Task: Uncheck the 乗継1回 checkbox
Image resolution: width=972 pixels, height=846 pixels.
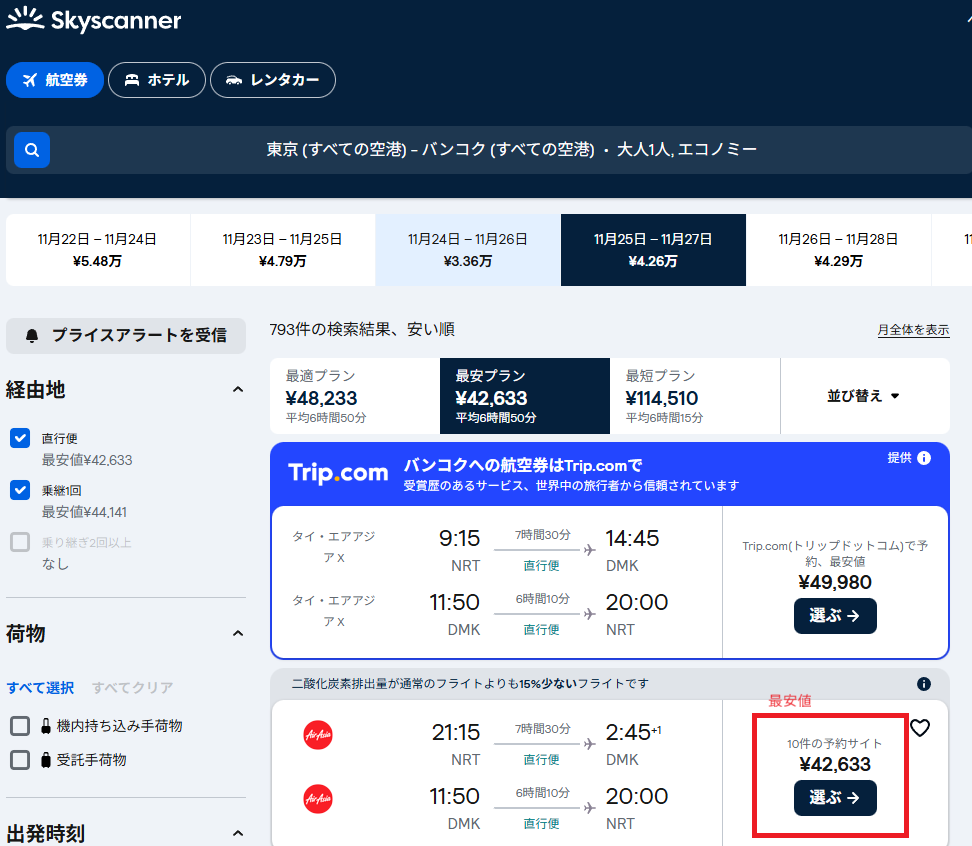Action: pos(20,490)
